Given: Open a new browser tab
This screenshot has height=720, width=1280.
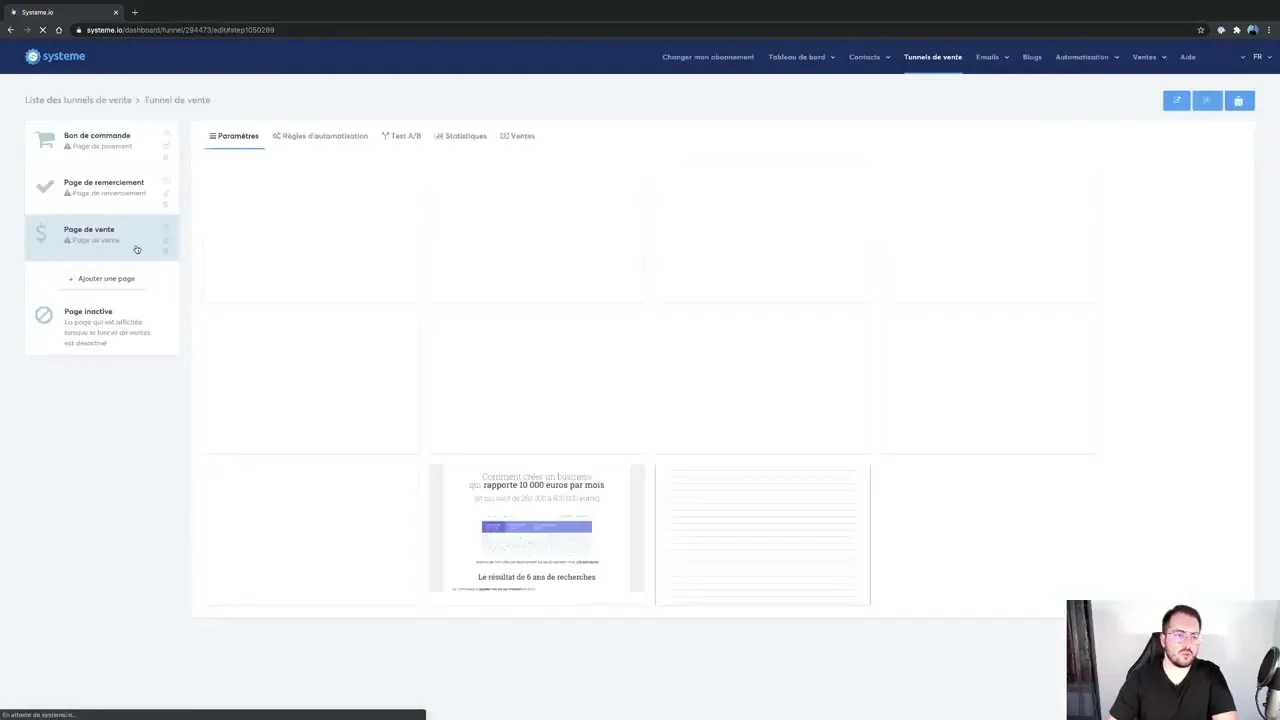Looking at the screenshot, I should [x=135, y=12].
